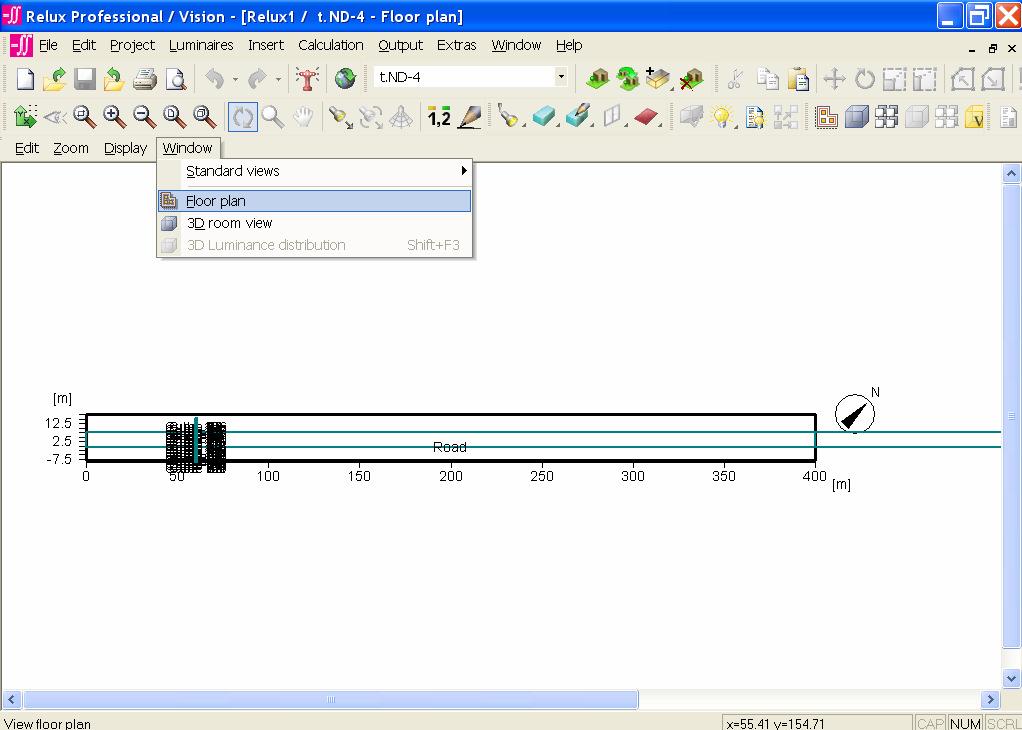Click the horizontal scrollbar right arrow

point(990,699)
